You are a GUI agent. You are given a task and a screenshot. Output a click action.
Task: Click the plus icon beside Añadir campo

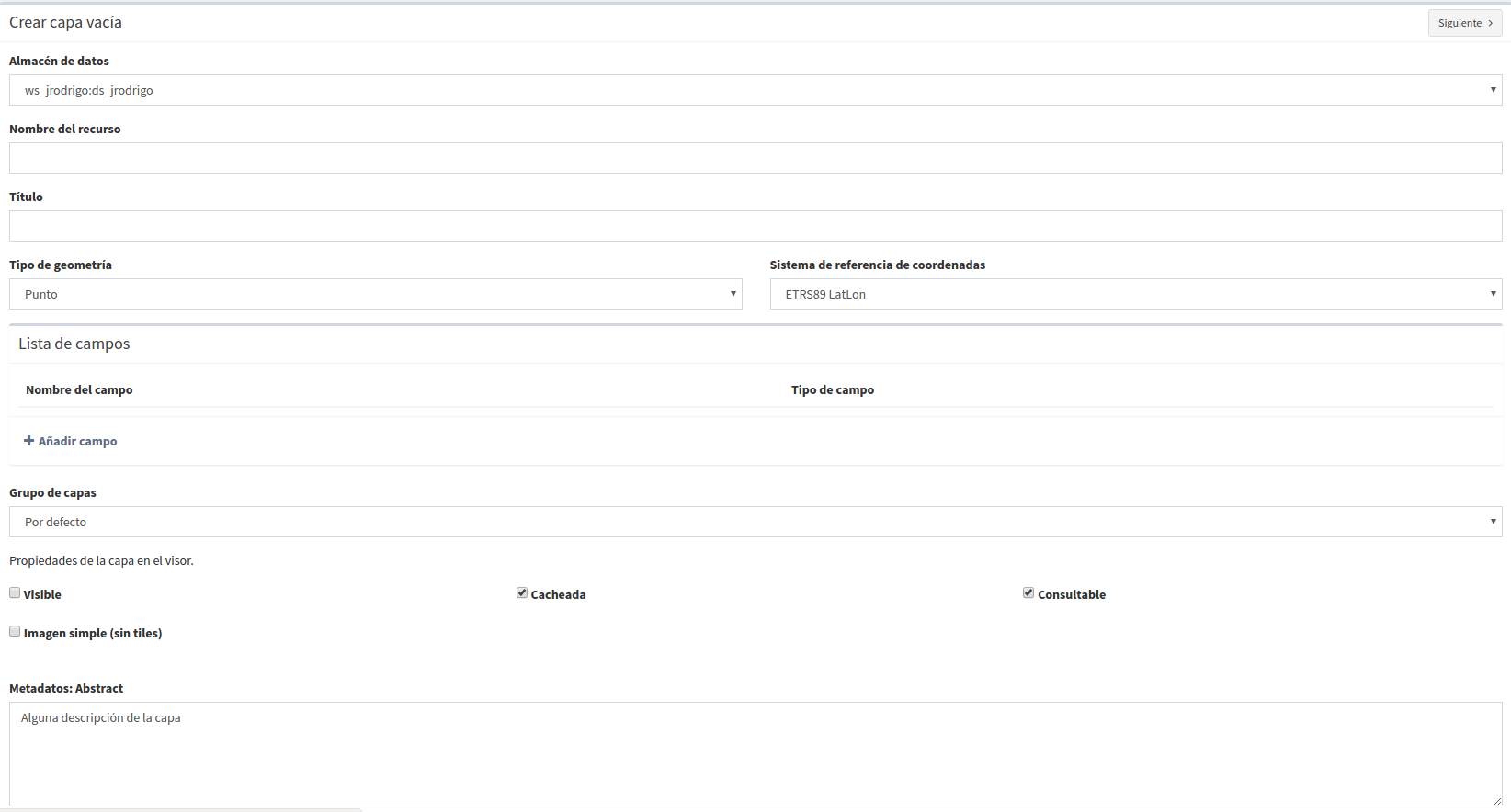pos(28,441)
